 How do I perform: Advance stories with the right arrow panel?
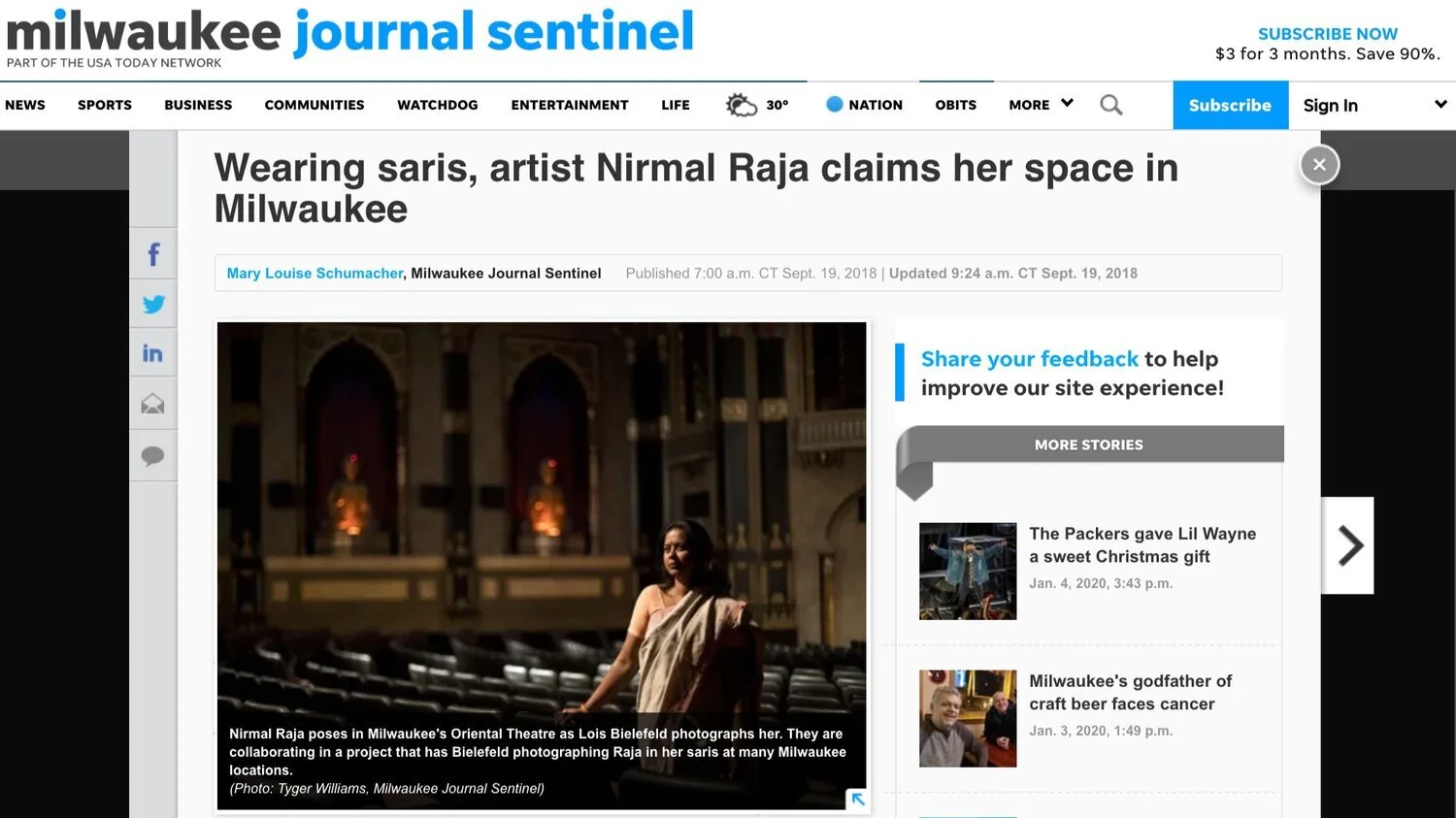pos(1349,545)
